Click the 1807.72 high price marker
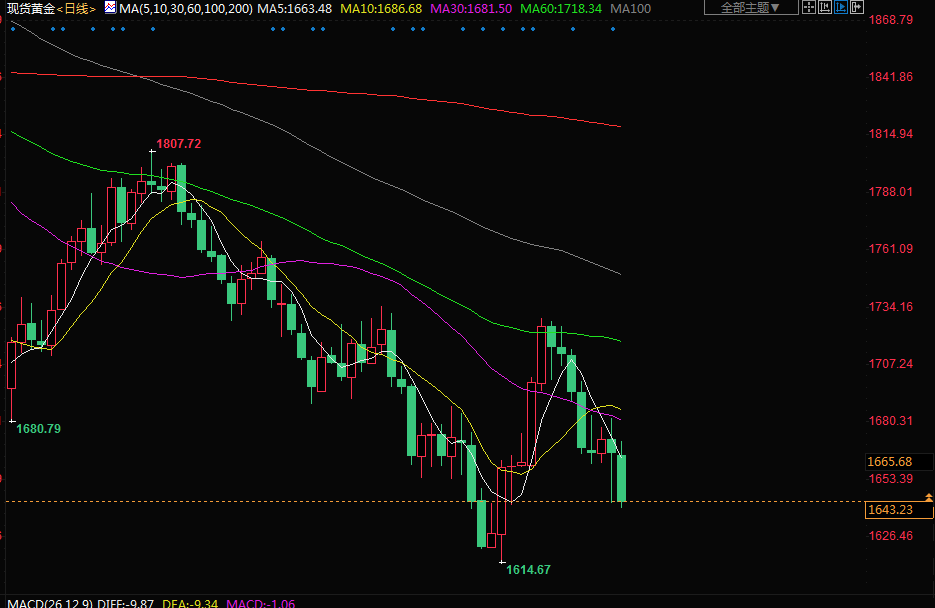 pyautogui.click(x=178, y=144)
